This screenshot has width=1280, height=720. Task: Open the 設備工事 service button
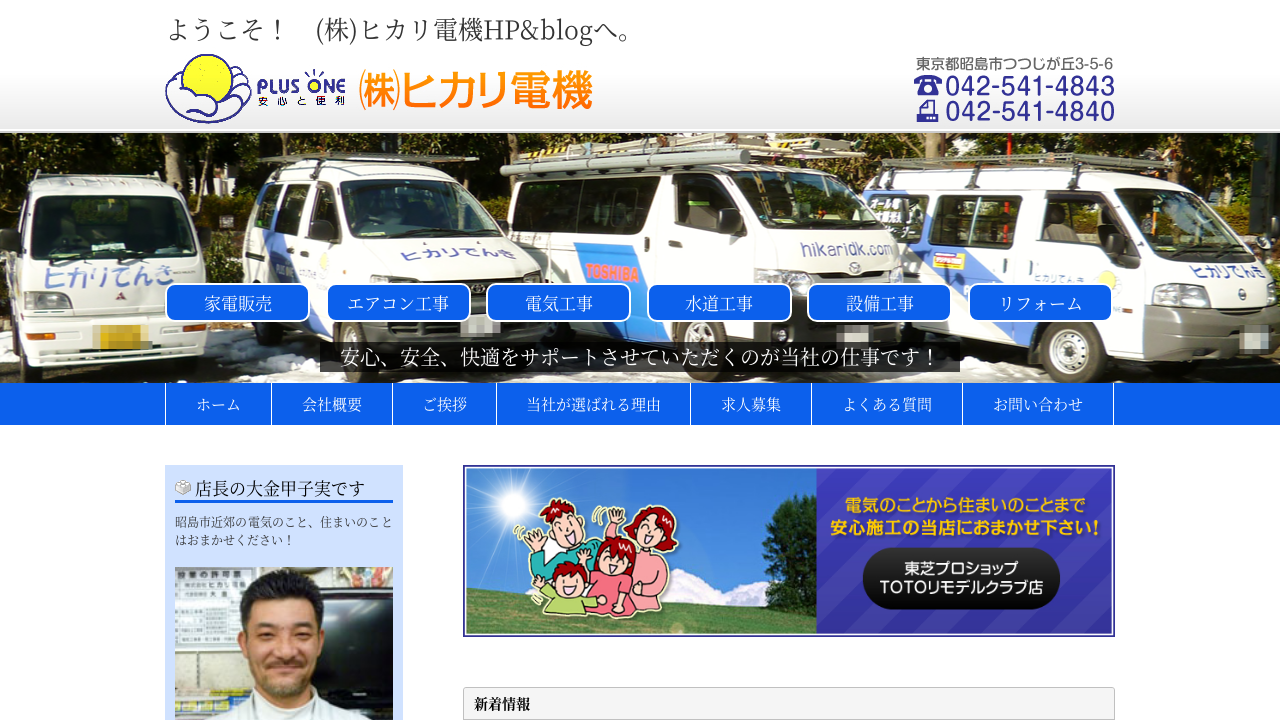pyautogui.click(x=879, y=303)
